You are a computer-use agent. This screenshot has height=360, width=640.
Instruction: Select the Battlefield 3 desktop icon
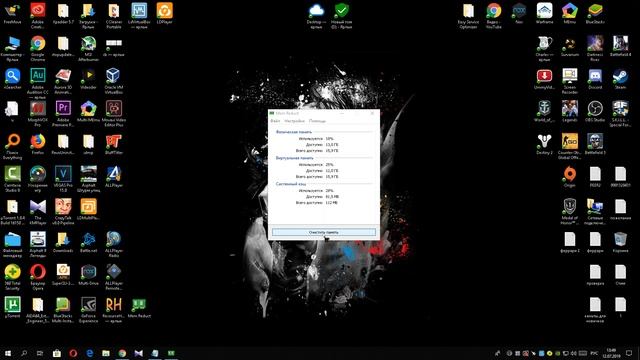(x=595, y=144)
